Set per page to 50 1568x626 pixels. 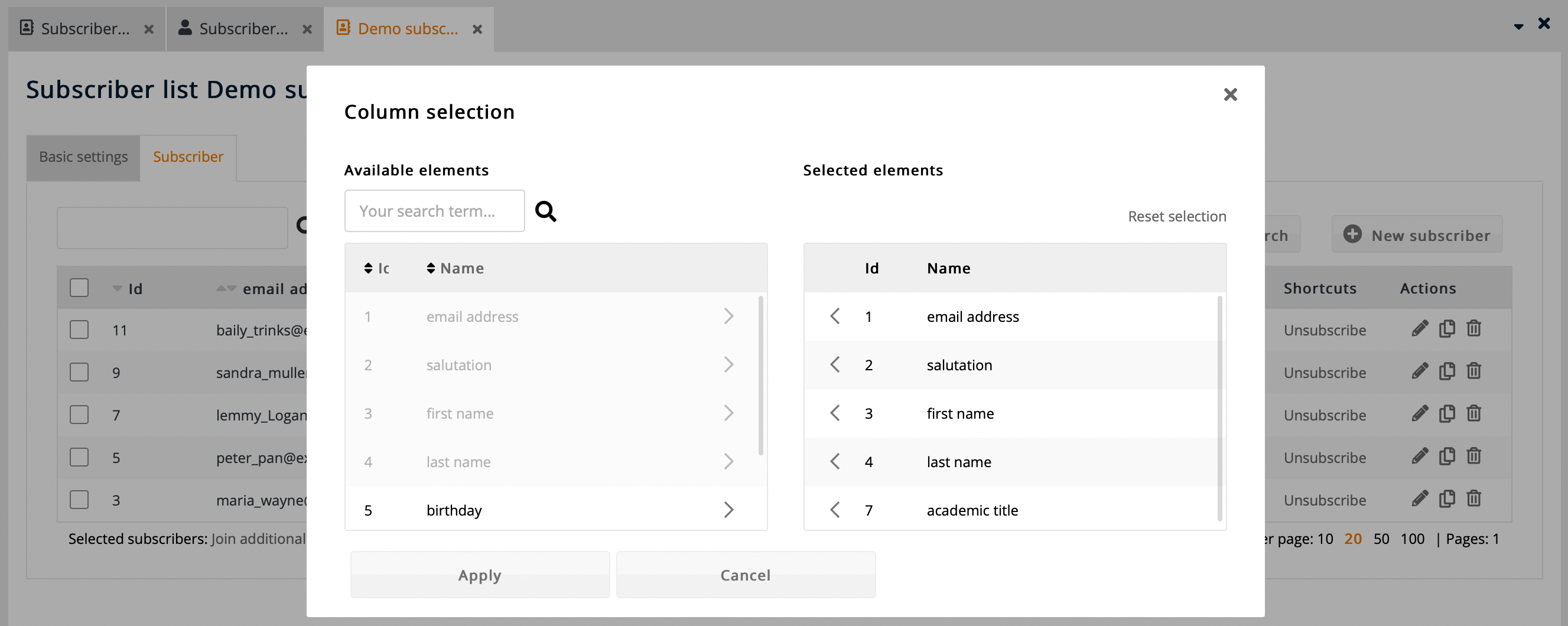(1381, 539)
